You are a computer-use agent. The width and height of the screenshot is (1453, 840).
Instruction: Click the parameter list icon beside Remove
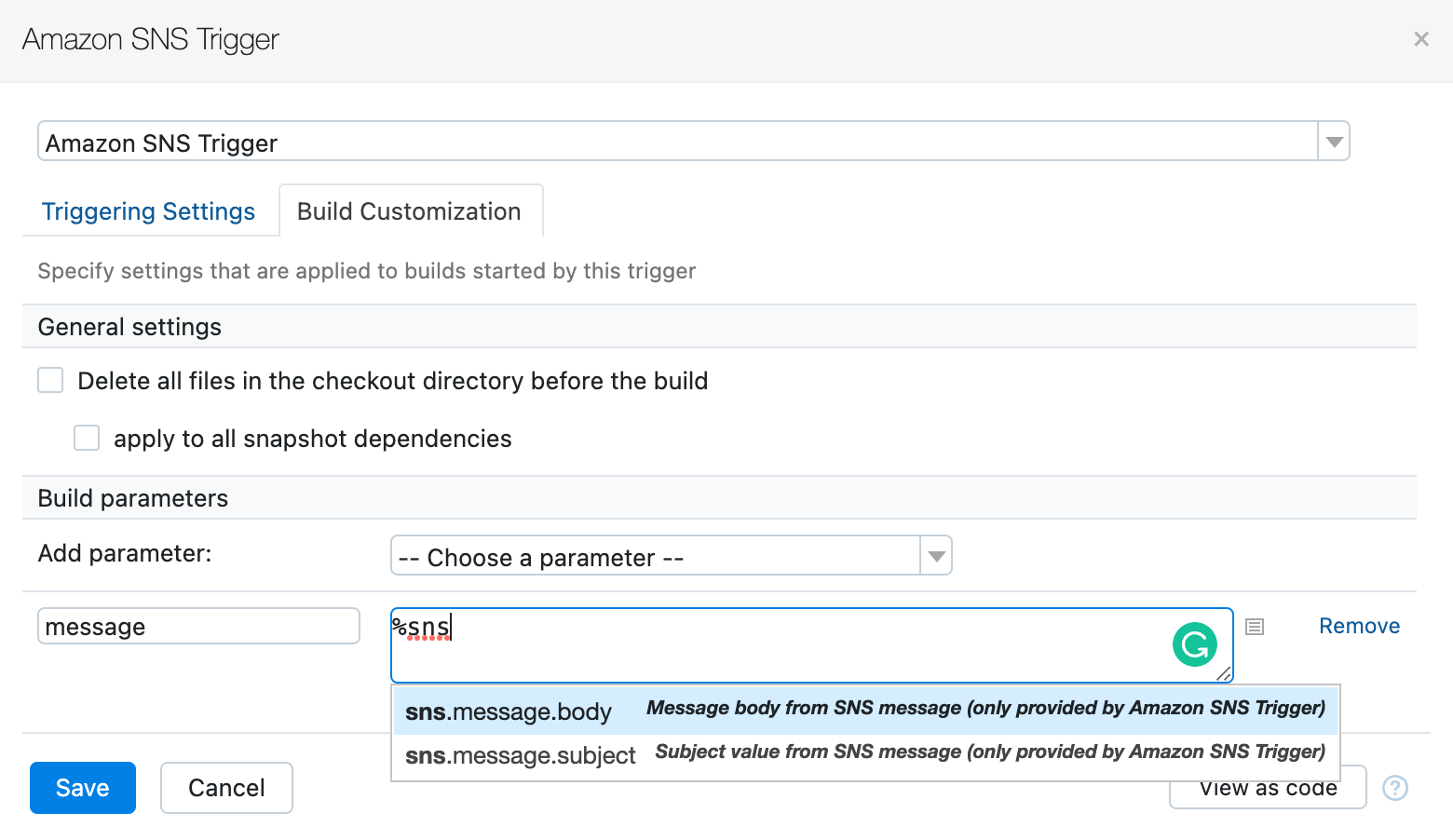[x=1255, y=627]
